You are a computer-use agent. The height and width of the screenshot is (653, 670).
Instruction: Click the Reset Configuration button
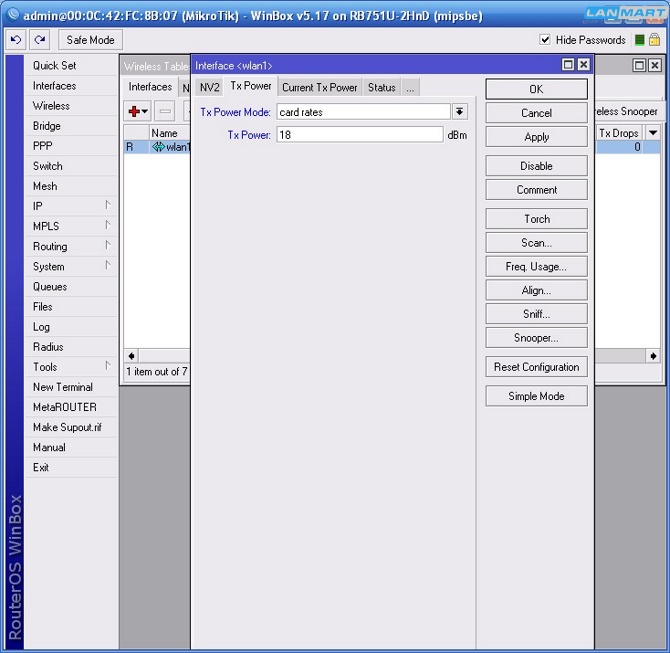[536, 367]
